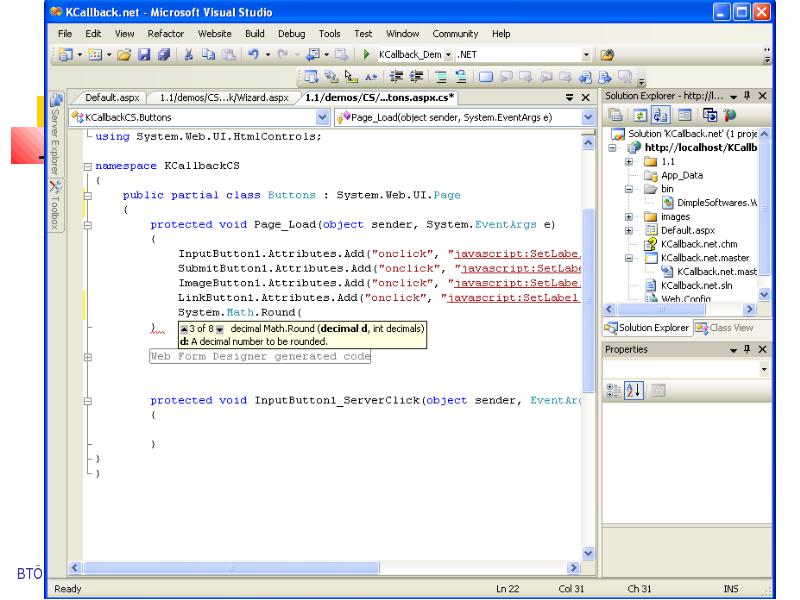Open the .NET platform dropdown

tap(586, 55)
